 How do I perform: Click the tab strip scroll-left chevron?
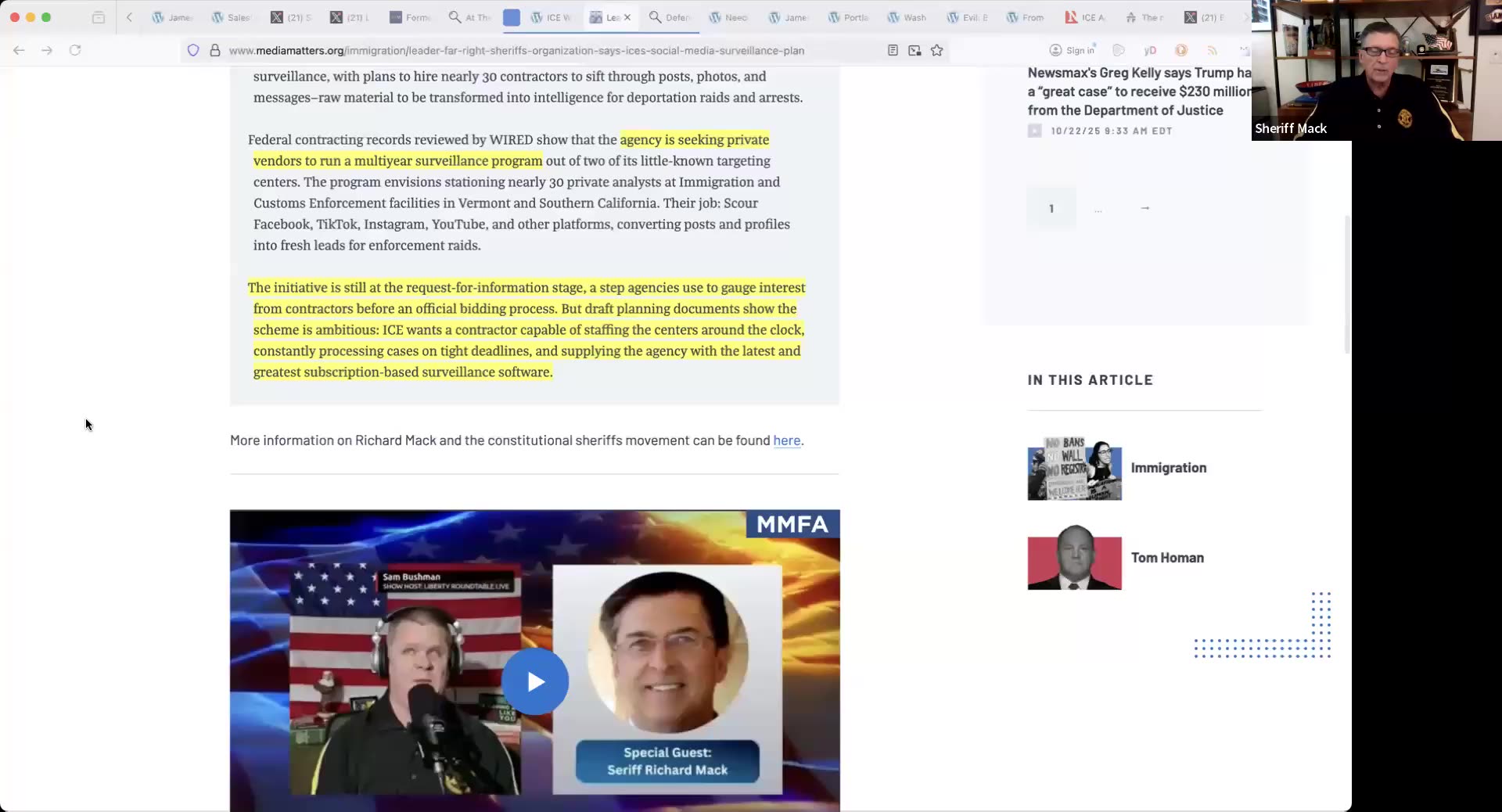coord(129,17)
